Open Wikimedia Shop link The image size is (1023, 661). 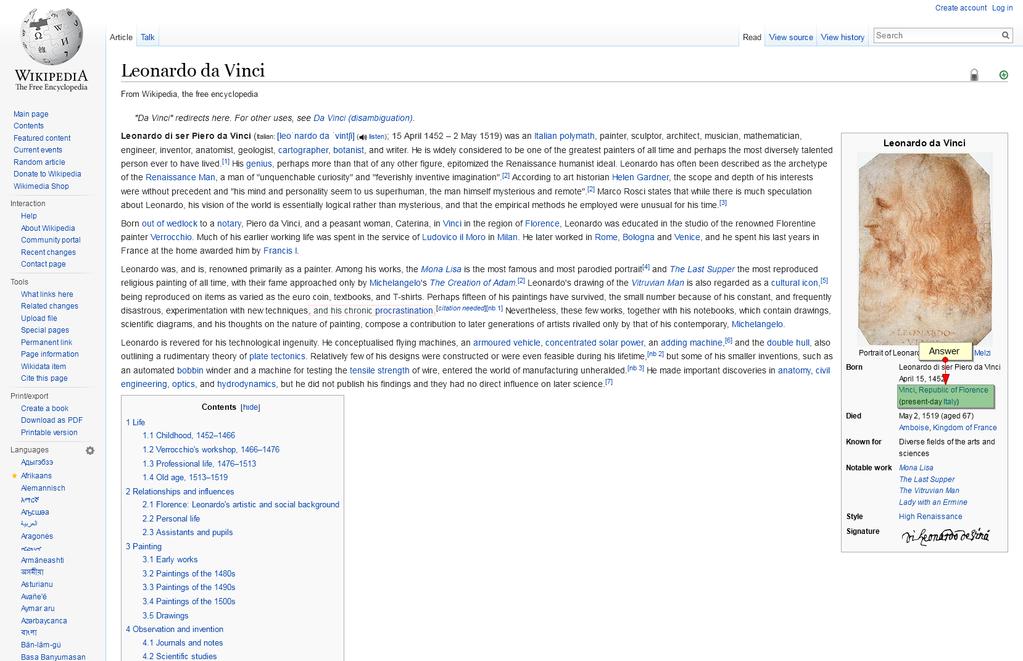point(41,187)
